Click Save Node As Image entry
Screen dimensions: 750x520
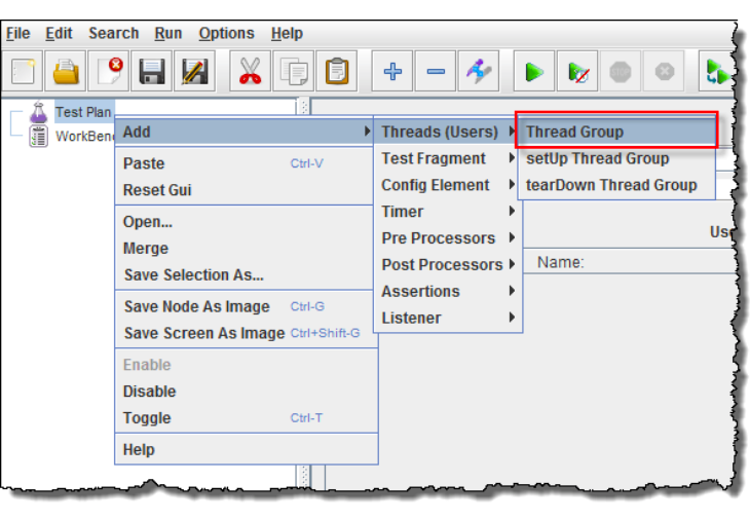coord(196,307)
